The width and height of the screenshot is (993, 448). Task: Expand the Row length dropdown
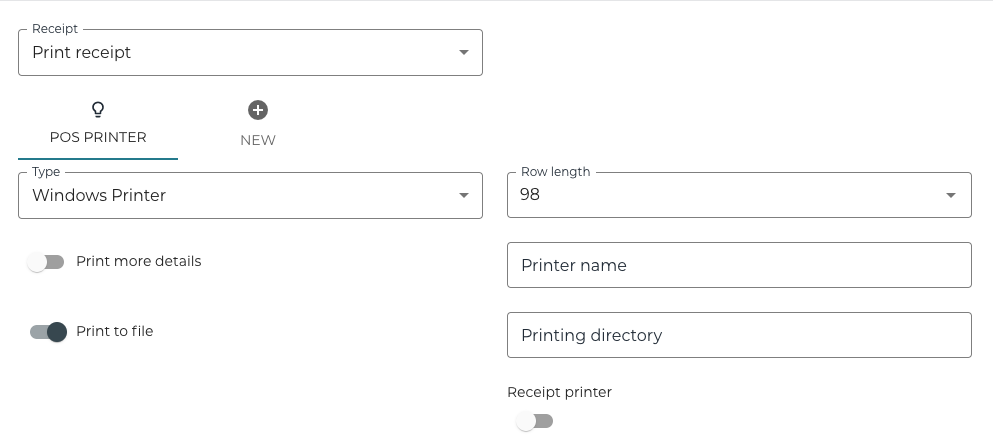tap(738, 196)
